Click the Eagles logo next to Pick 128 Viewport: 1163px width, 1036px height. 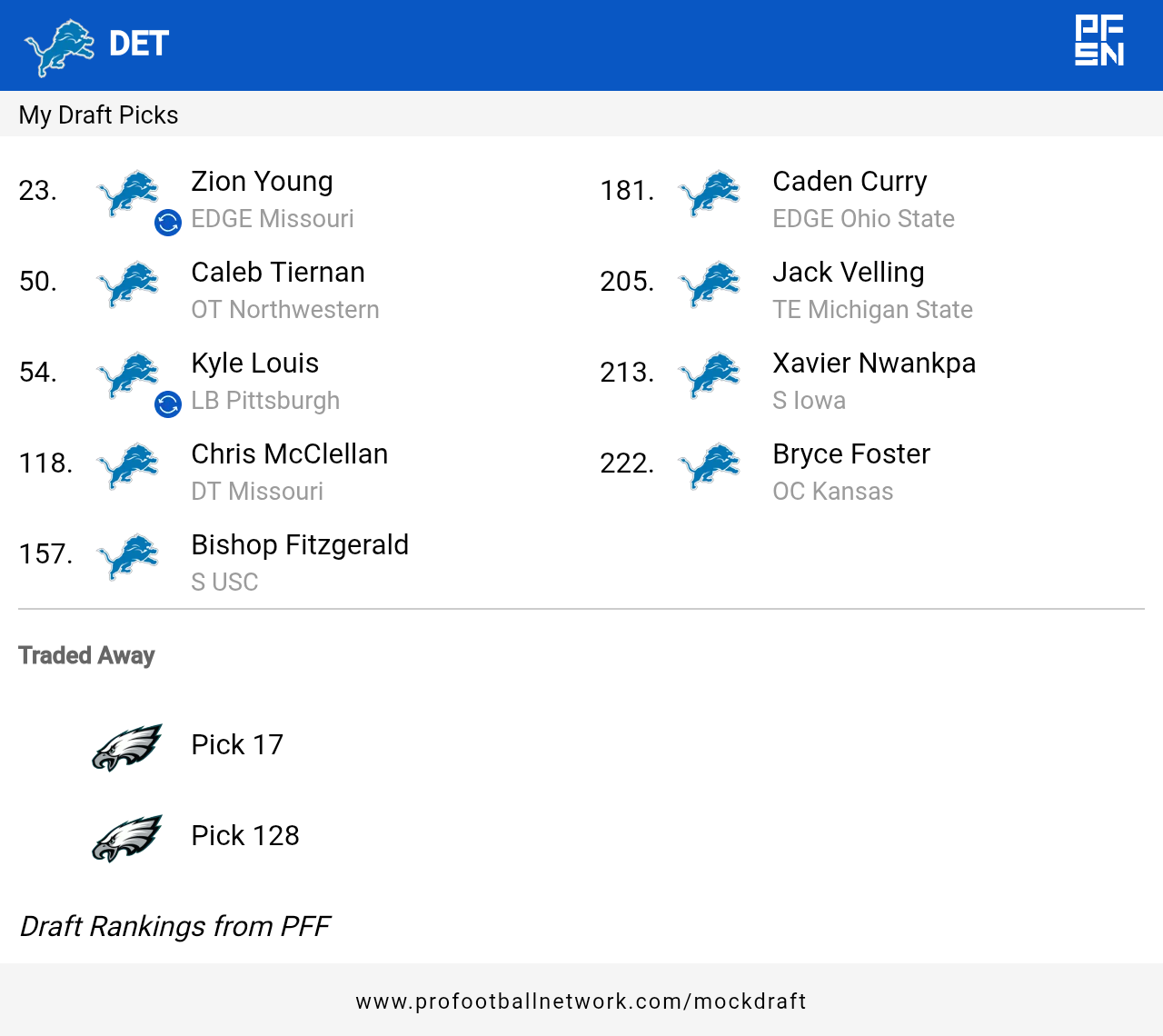(x=127, y=837)
